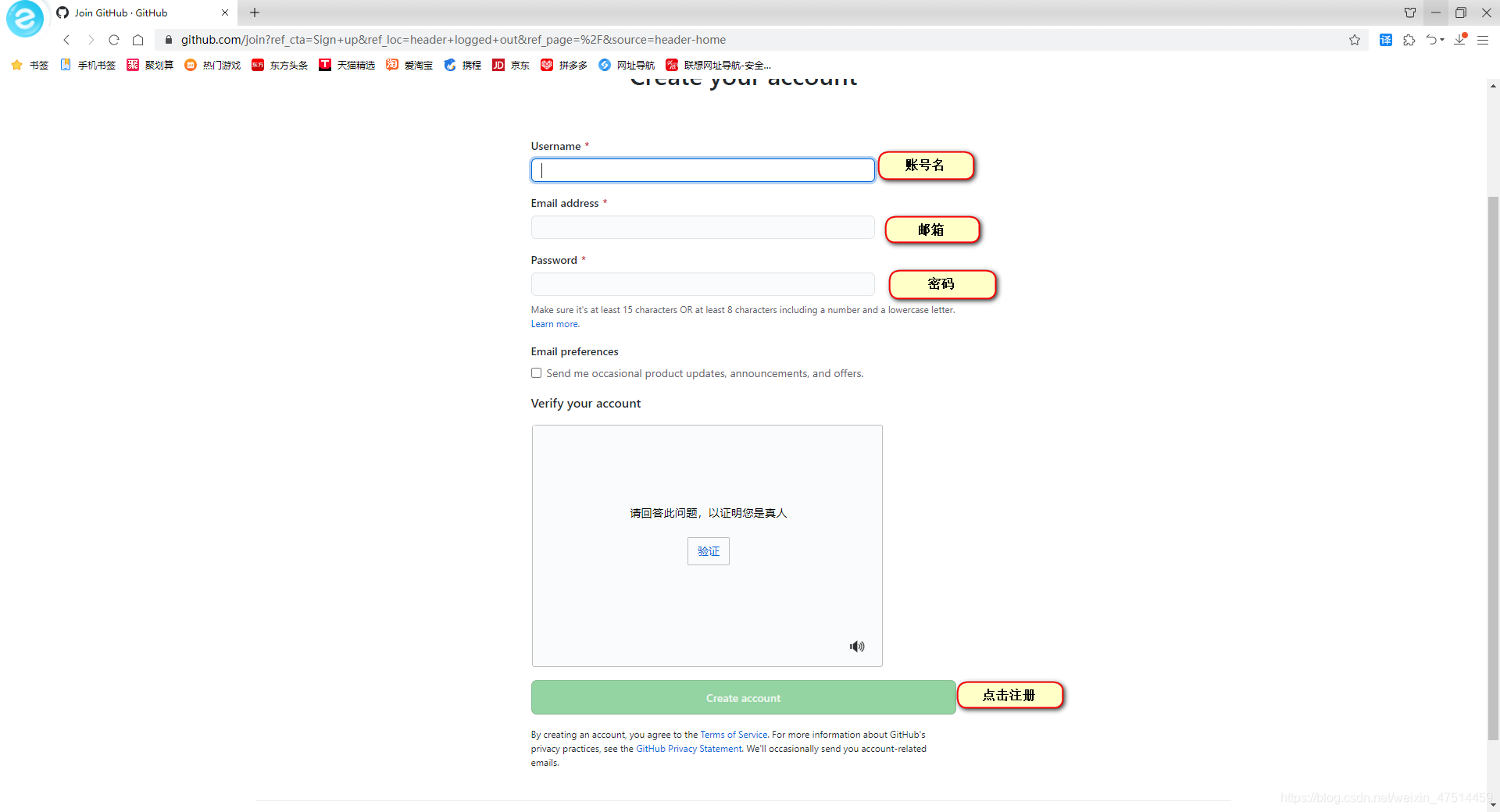Click the Create account button
Viewport: 1500px width, 812px height.
[x=743, y=697]
